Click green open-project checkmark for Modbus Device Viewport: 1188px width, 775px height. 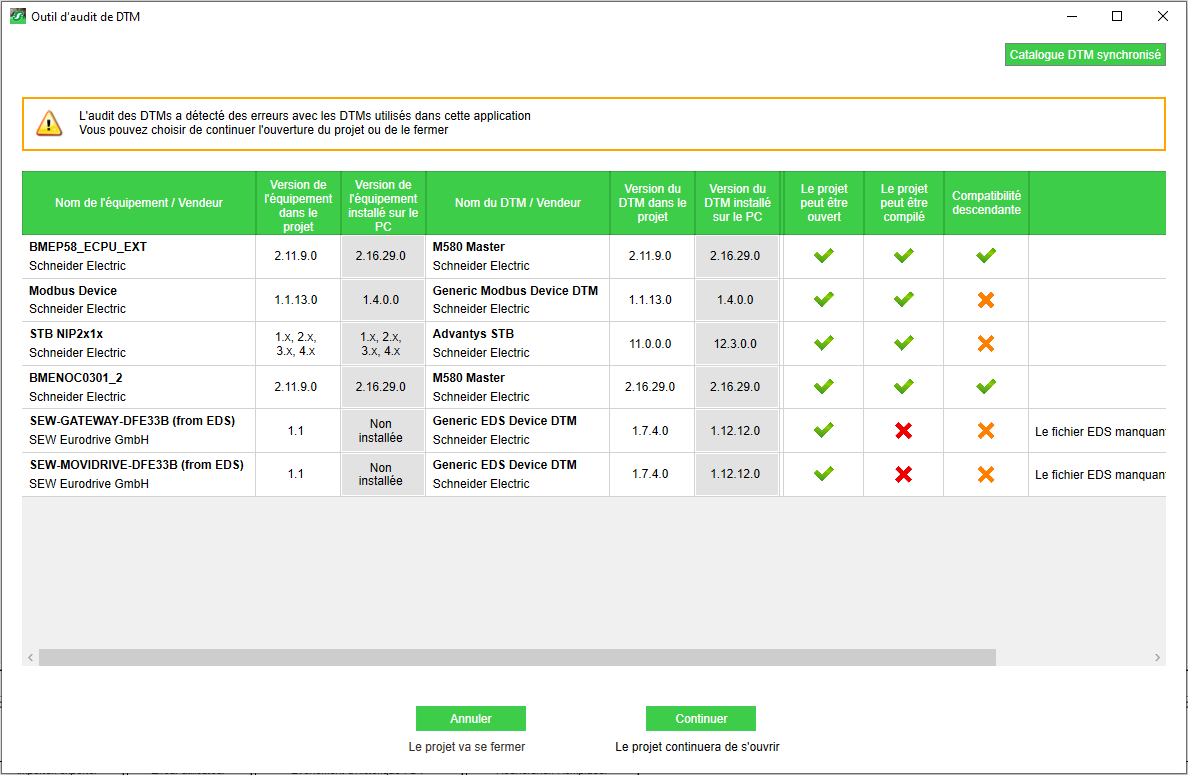point(823,300)
